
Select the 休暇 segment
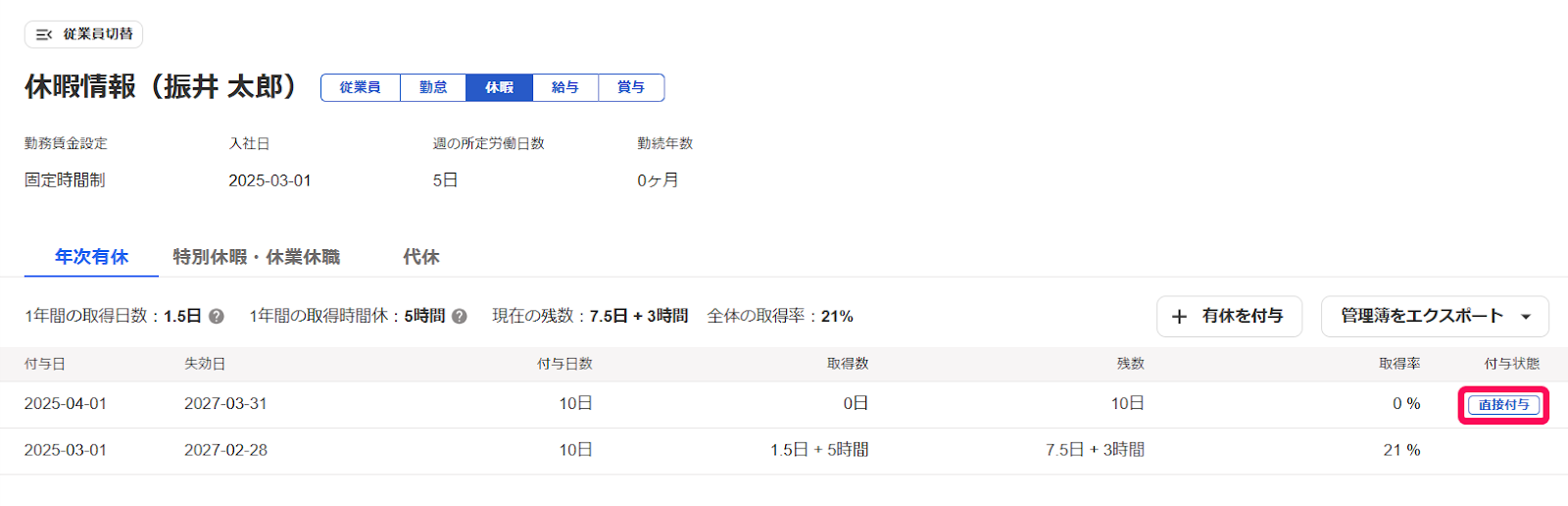click(500, 87)
